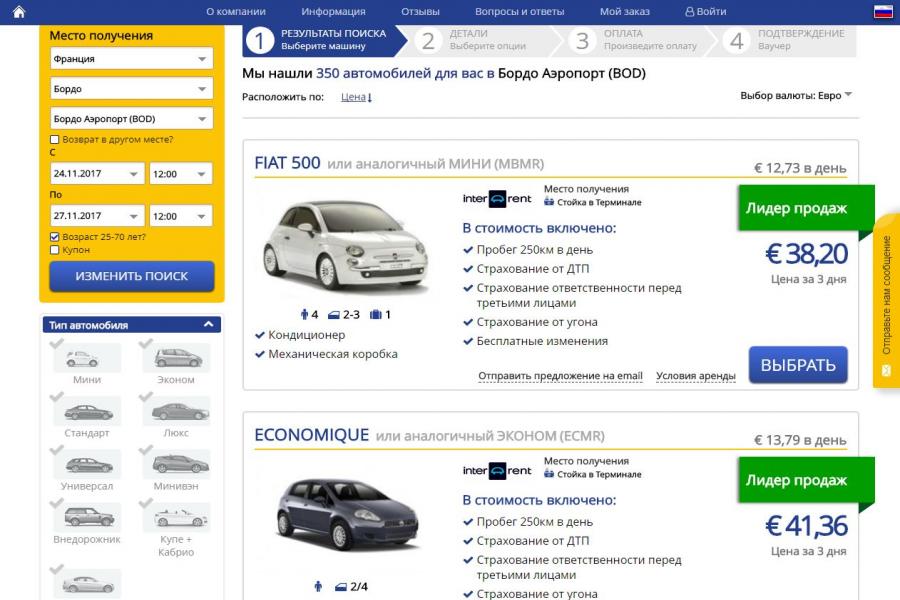900x600 pixels.
Task: Open the Франция country dropdown
Action: point(131,59)
